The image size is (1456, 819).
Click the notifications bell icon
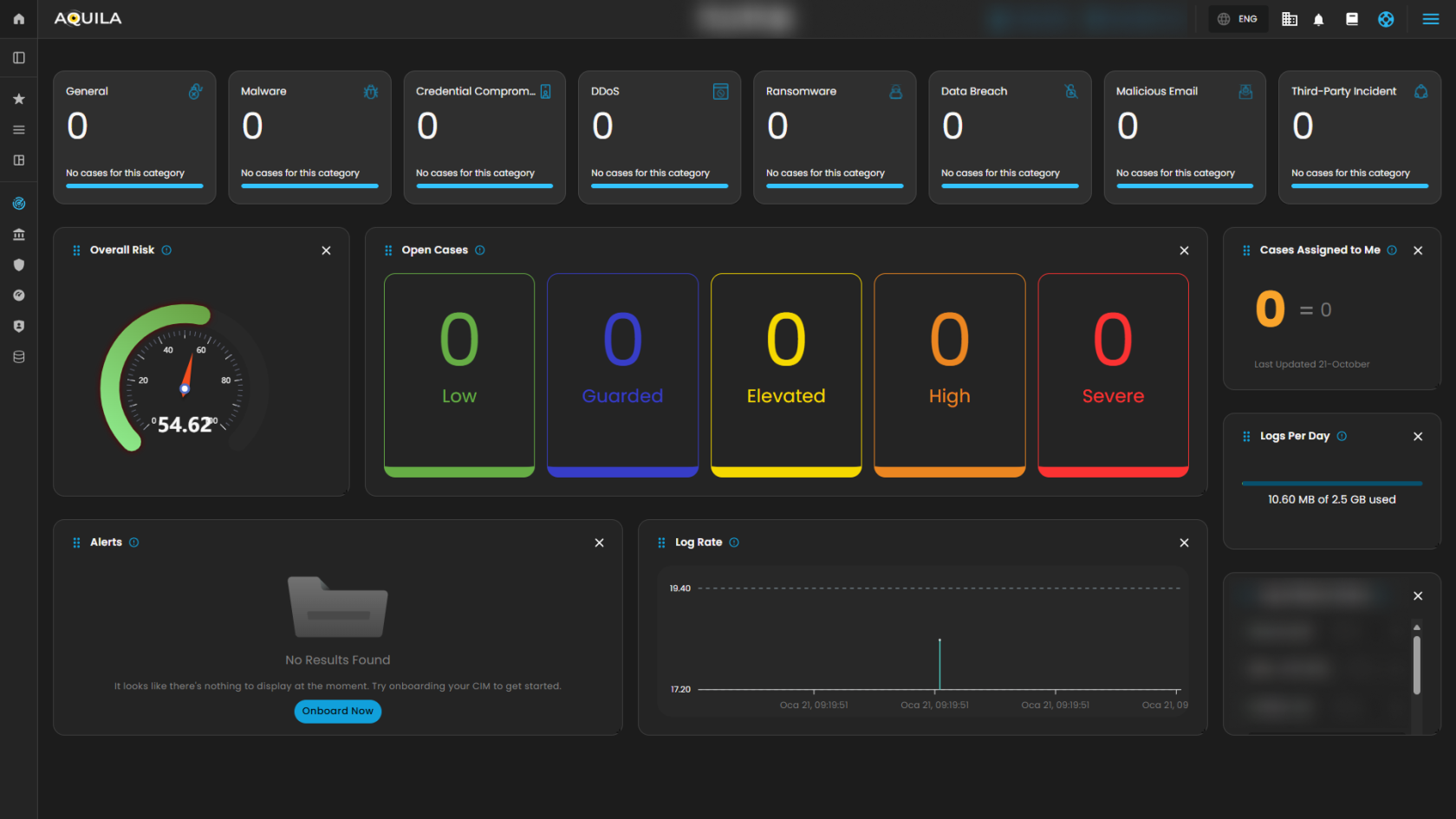click(1318, 19)
